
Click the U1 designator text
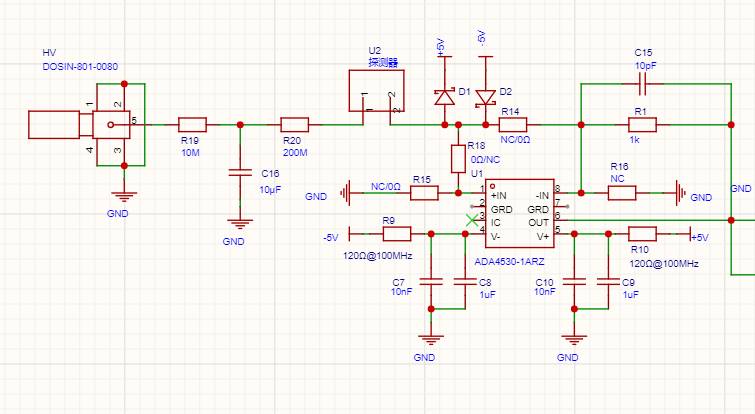[477, 174]
